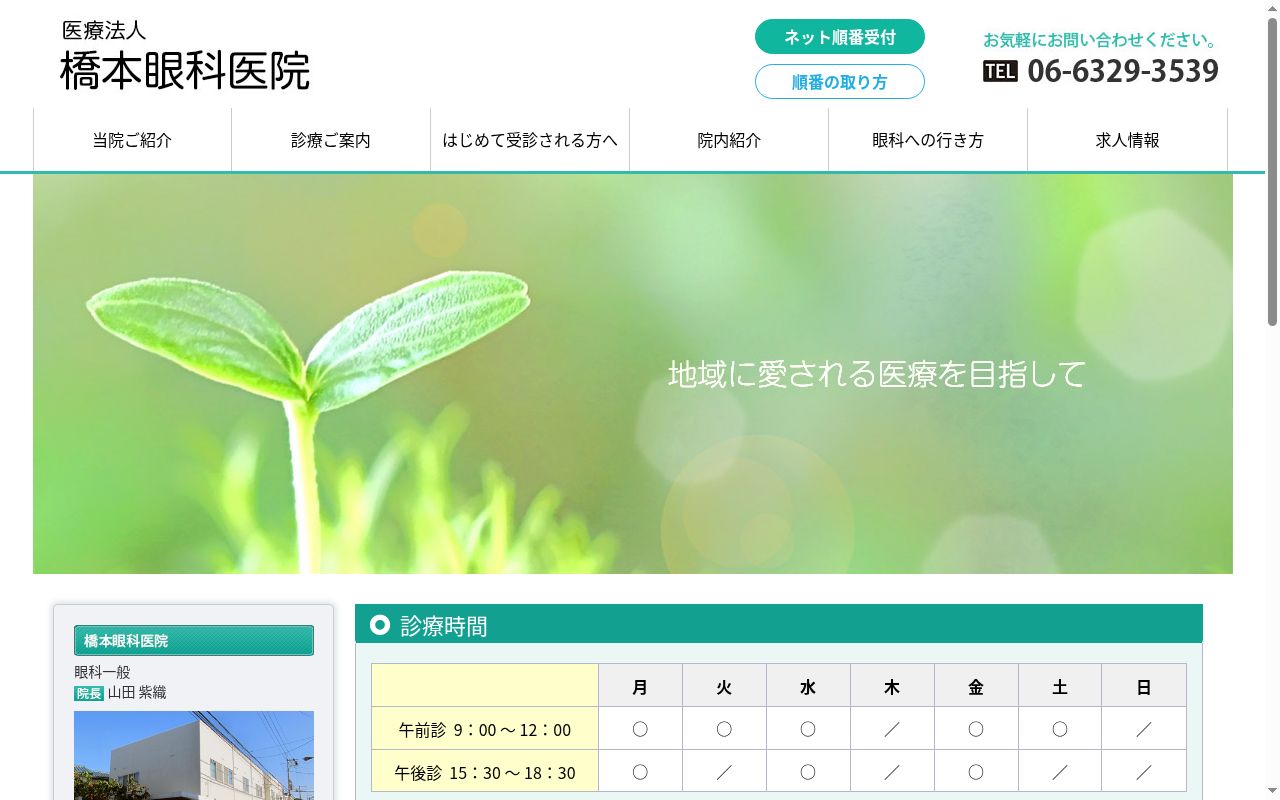Open the 求人情報 menu

(1128, 140)
